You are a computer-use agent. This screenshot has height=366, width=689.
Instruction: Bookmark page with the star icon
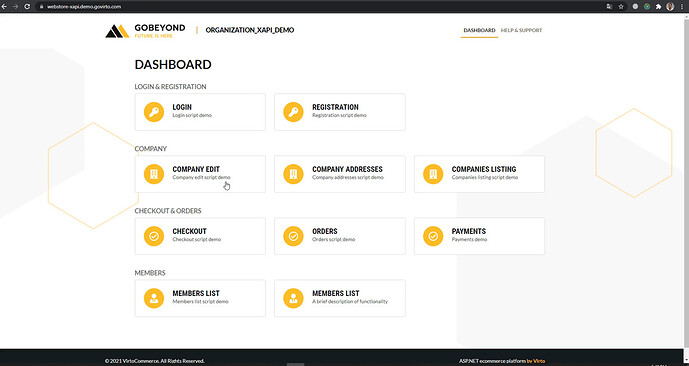point(621,7)
